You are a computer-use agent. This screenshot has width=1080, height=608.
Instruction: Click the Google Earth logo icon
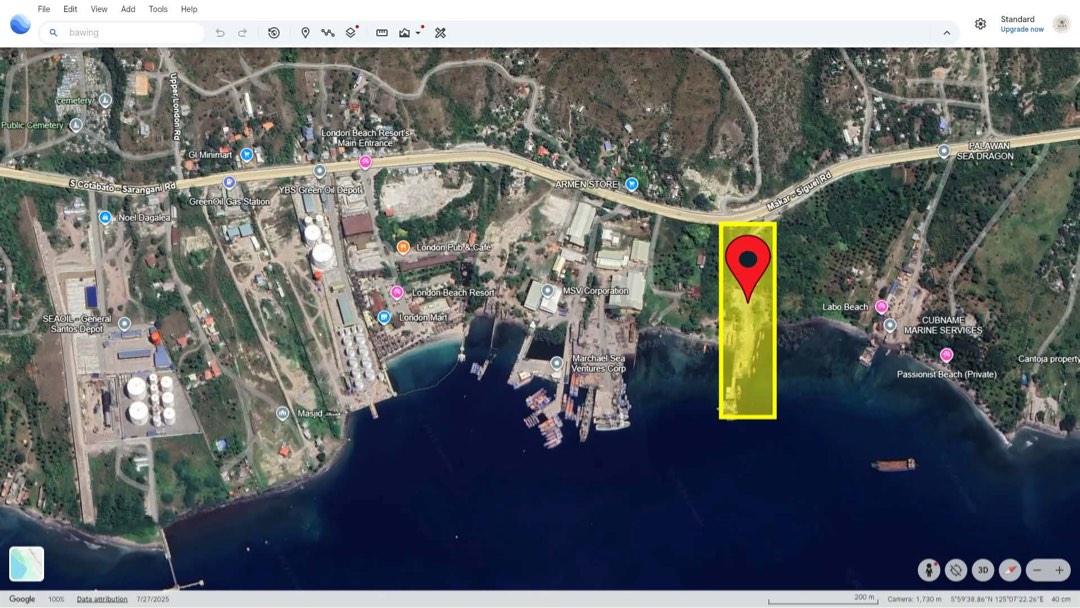click(x=20, y=24)
